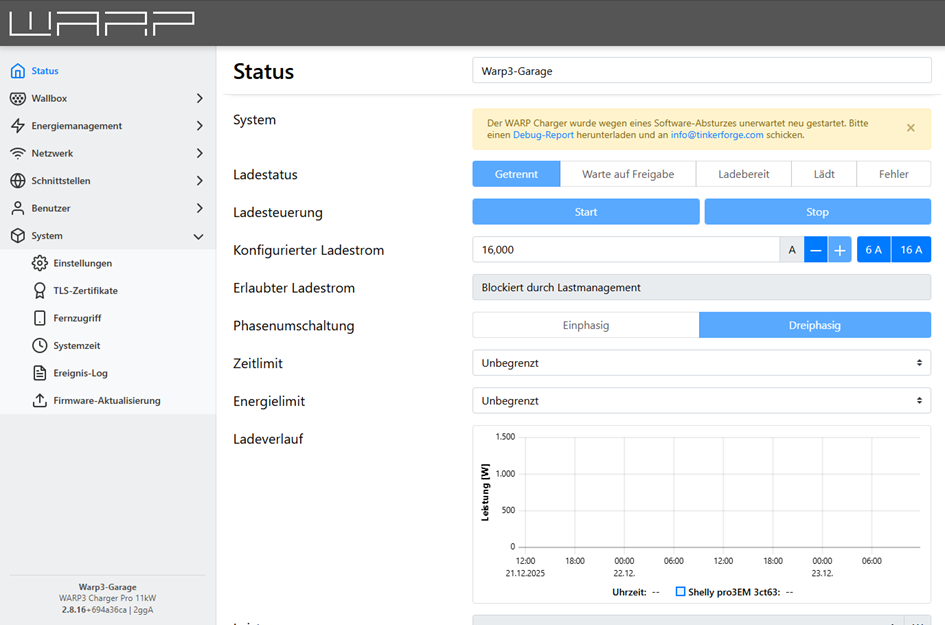Click Firmware-Aktualisierung upload icon
The image size is (945, 625).
pos(40,401)
